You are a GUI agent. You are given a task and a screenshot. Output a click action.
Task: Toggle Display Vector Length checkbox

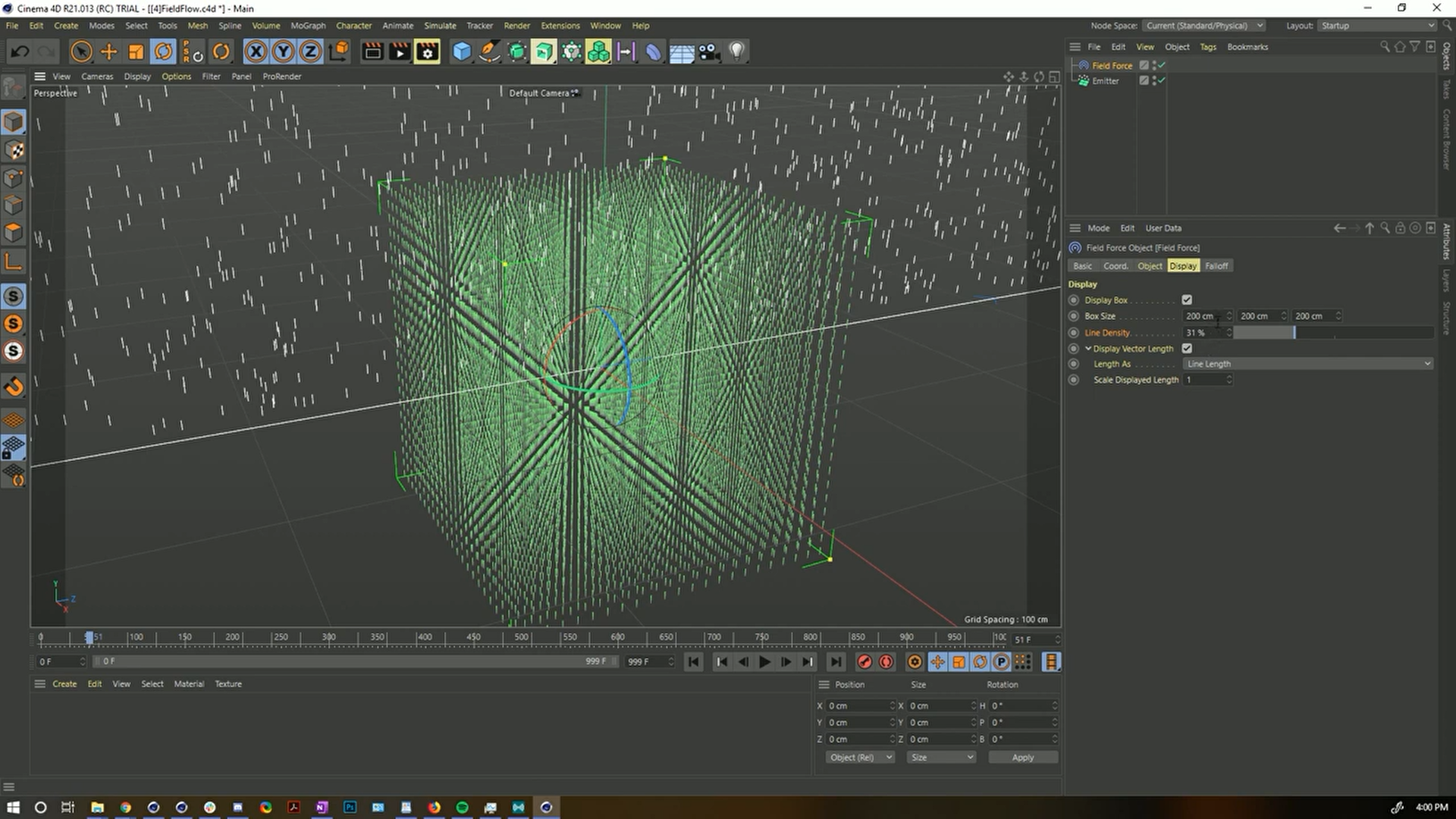[1187, 347]
